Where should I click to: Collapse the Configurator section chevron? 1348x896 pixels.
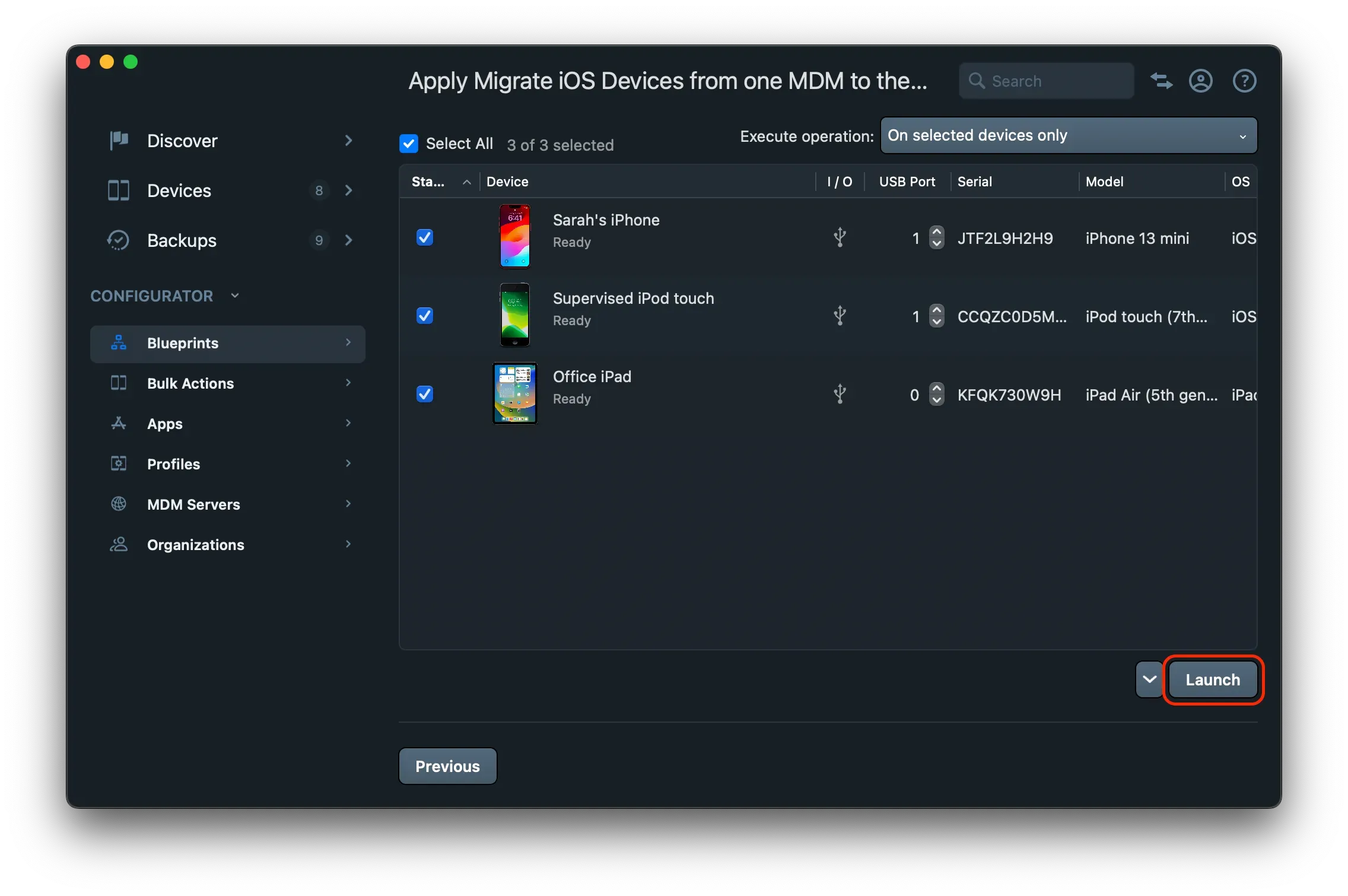coord(234,295)
